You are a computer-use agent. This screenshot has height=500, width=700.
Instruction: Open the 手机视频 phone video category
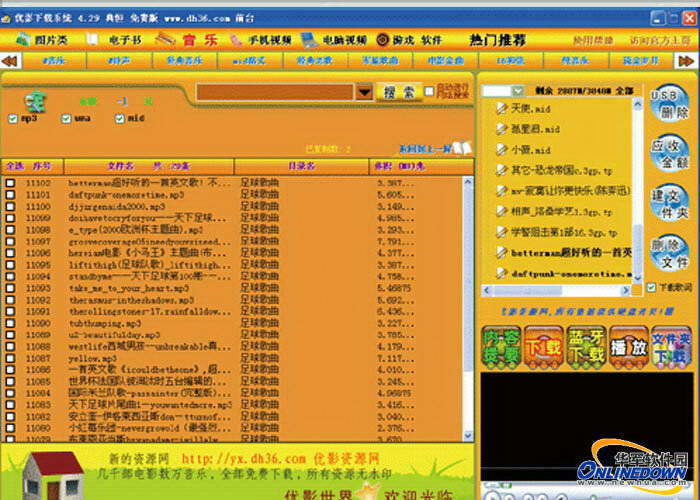pos(261,40)
